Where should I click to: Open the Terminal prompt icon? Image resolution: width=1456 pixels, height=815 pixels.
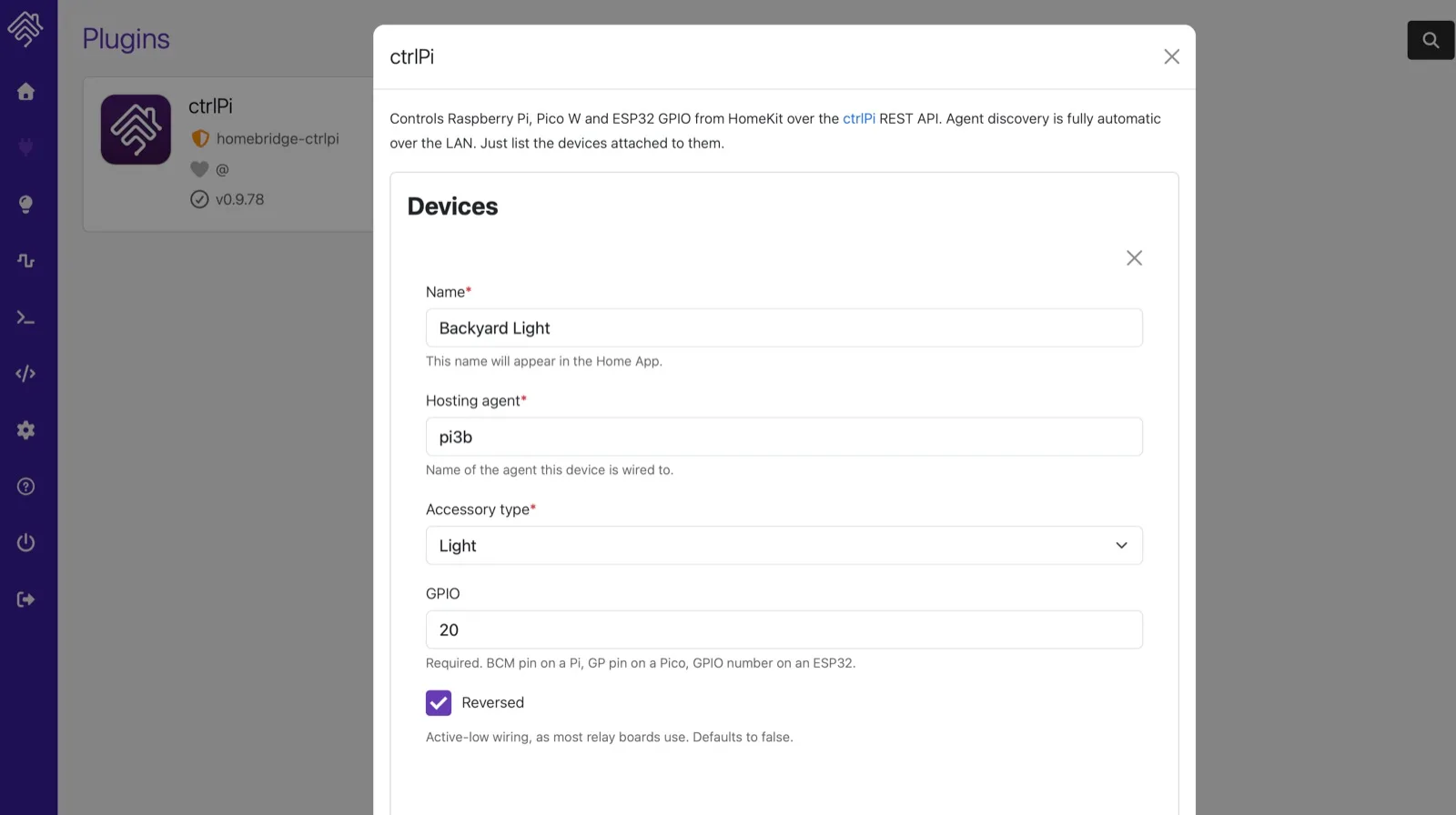(x=25, y=317)
